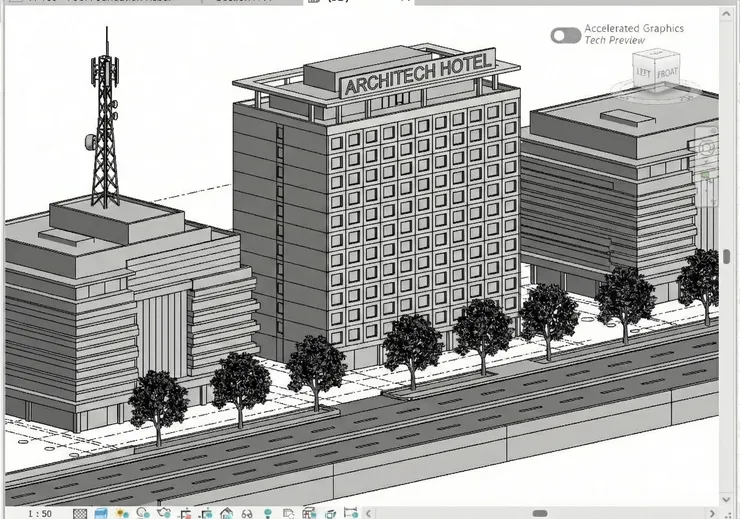Toggle Reveal Hidden Elements lightbulb
740x519 pixels.
tap(268, 513)
